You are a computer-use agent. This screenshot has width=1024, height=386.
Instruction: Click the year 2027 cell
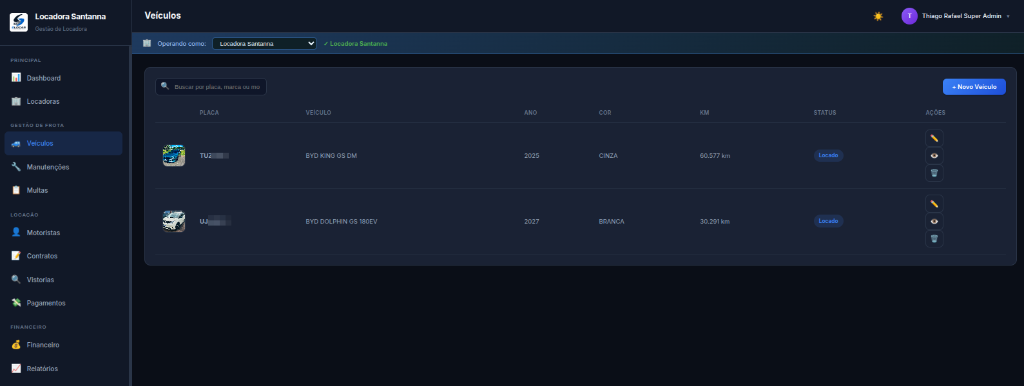(532, 221)
